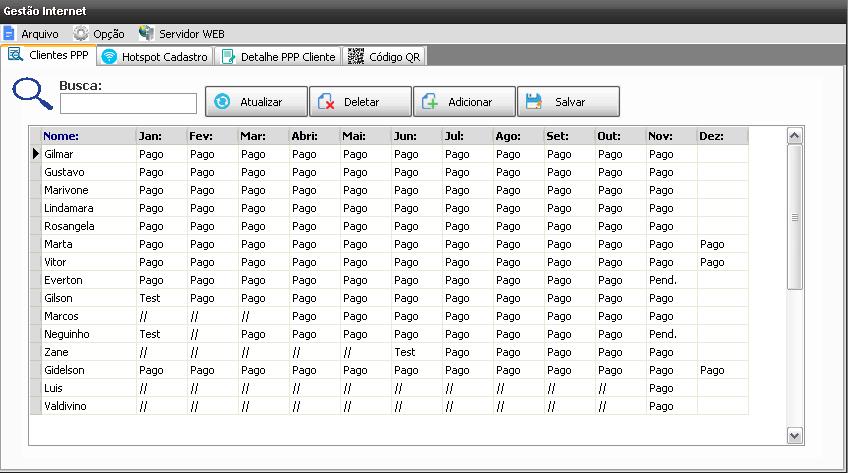Screen dimensions: 848x473
Task: Click Gilson's Jan cell reading Test
Action: [x=162, y=298]
